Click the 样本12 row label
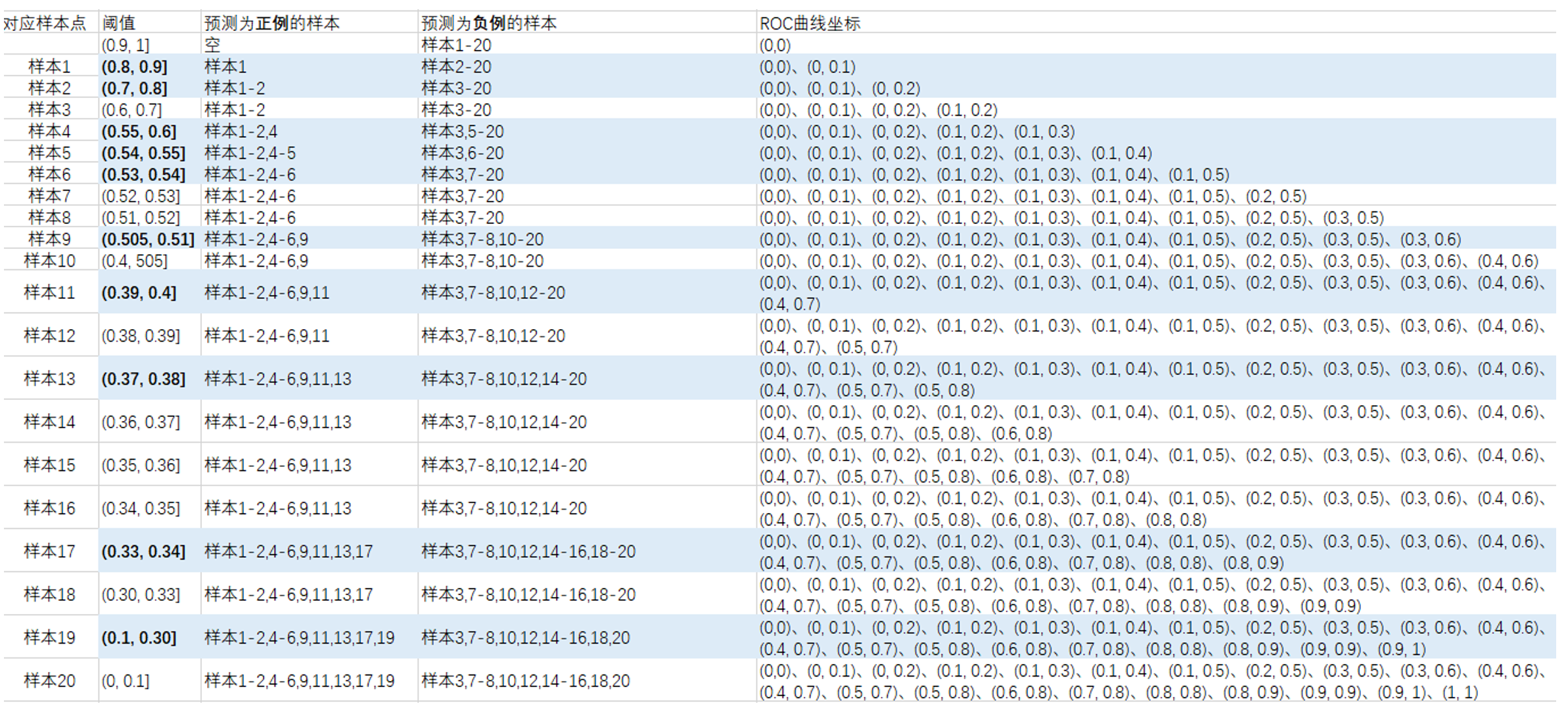Viewport: 1568px width, 710px height. point(49,336)
